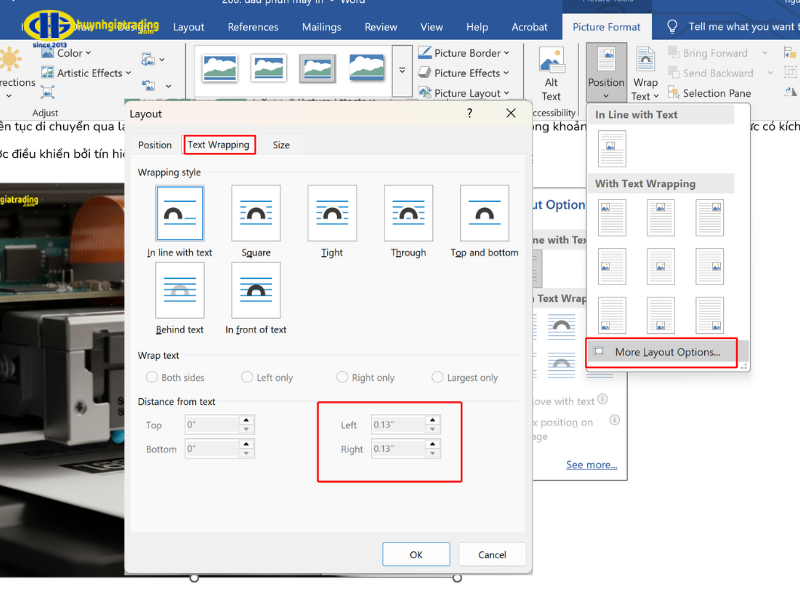Image resolution: width=800 pixels, height=600 pixels.
Task: Pick the Top and bottom wrapping style
Action: coord(484,212)
